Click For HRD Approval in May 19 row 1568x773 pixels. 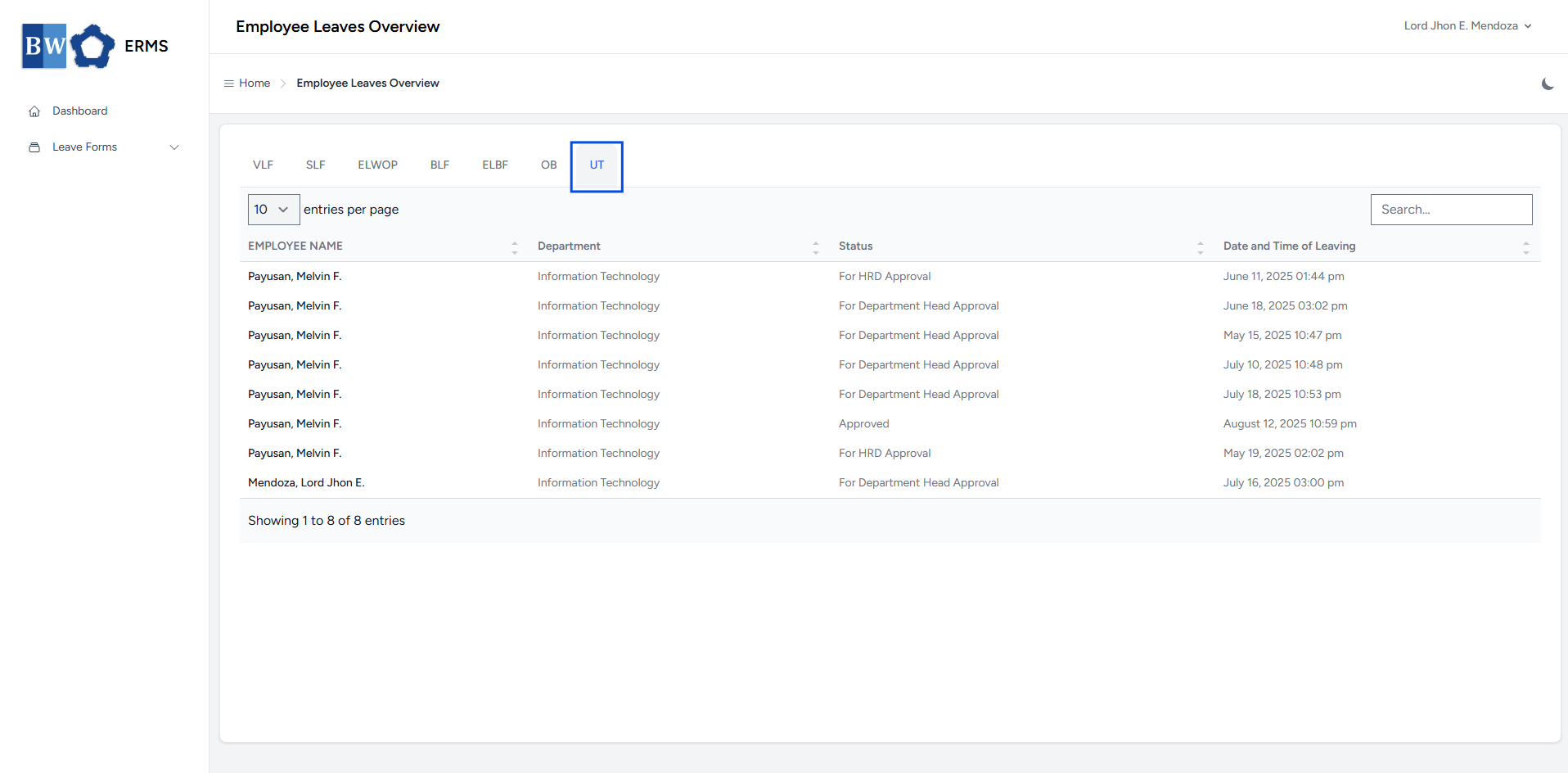pyautogui.click(x=885, y=454)
